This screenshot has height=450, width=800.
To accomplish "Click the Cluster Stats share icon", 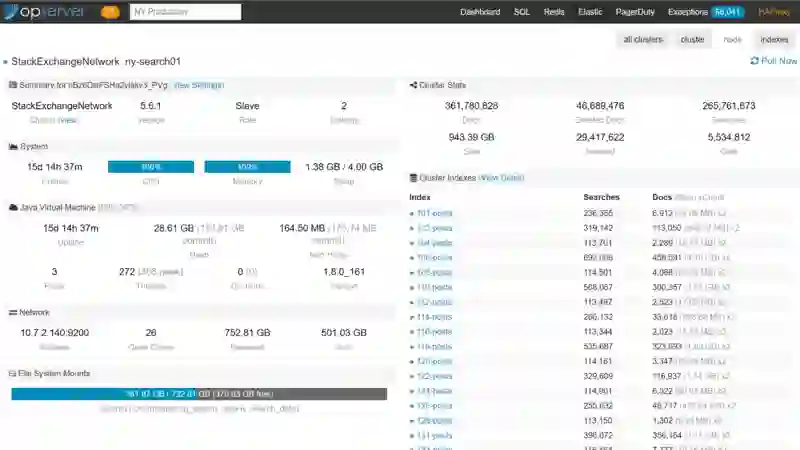I will click(413, 85).
